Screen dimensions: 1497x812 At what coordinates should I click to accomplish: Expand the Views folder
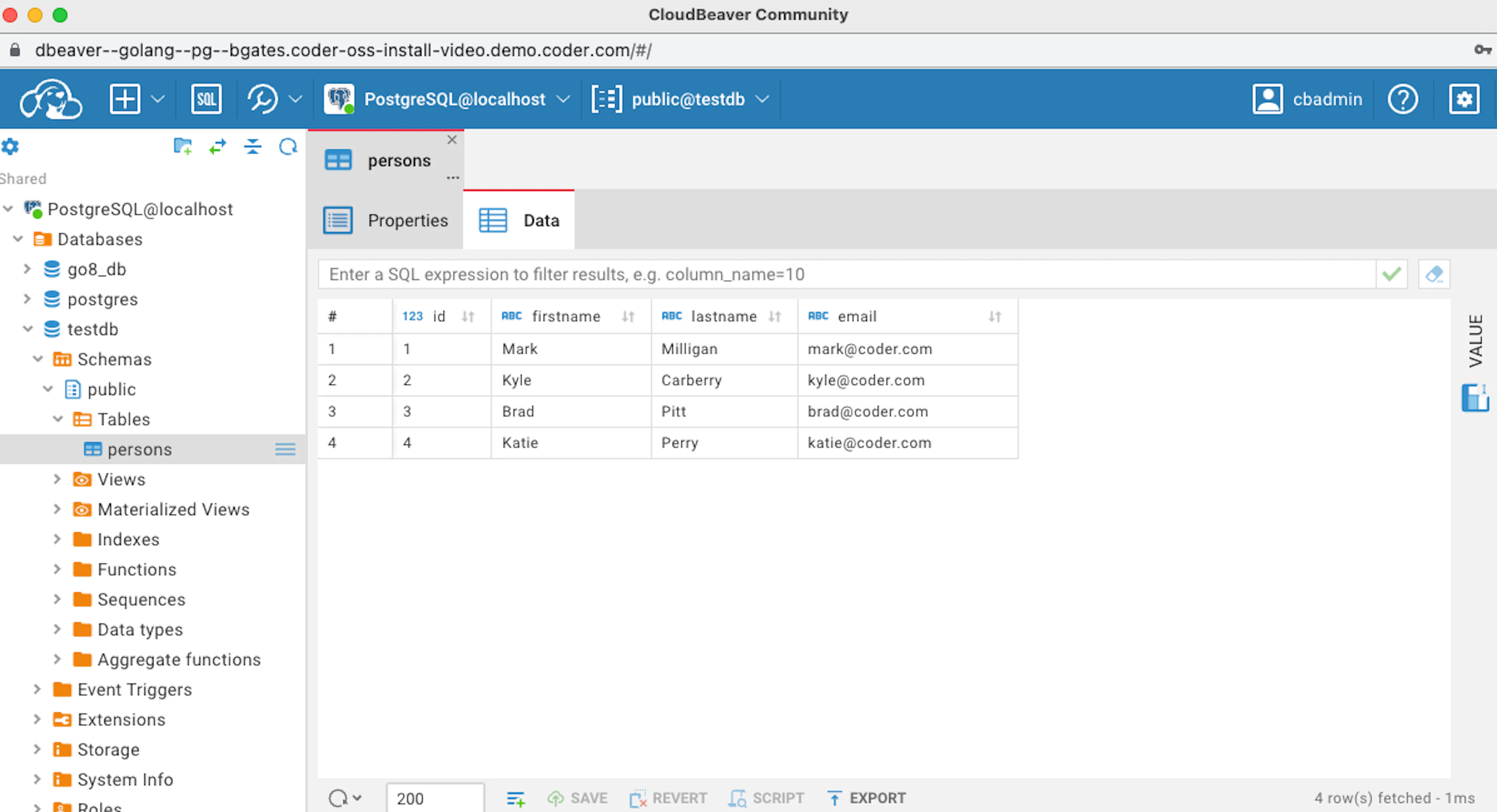point(57,479)
